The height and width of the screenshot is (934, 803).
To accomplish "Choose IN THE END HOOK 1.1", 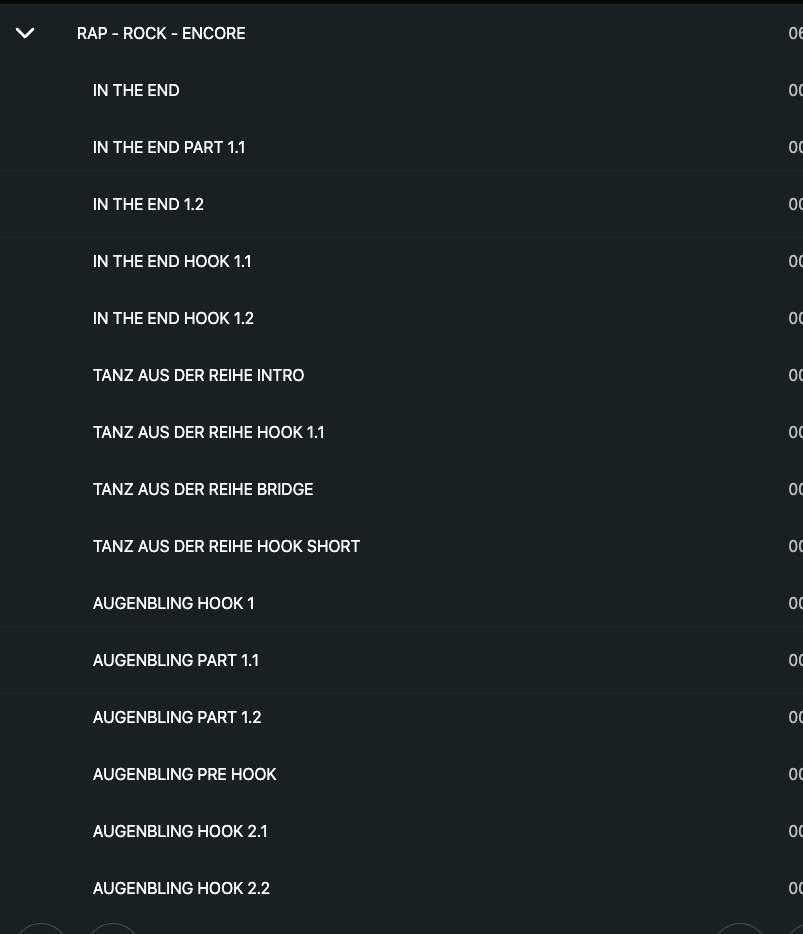I will click(172, 261).
